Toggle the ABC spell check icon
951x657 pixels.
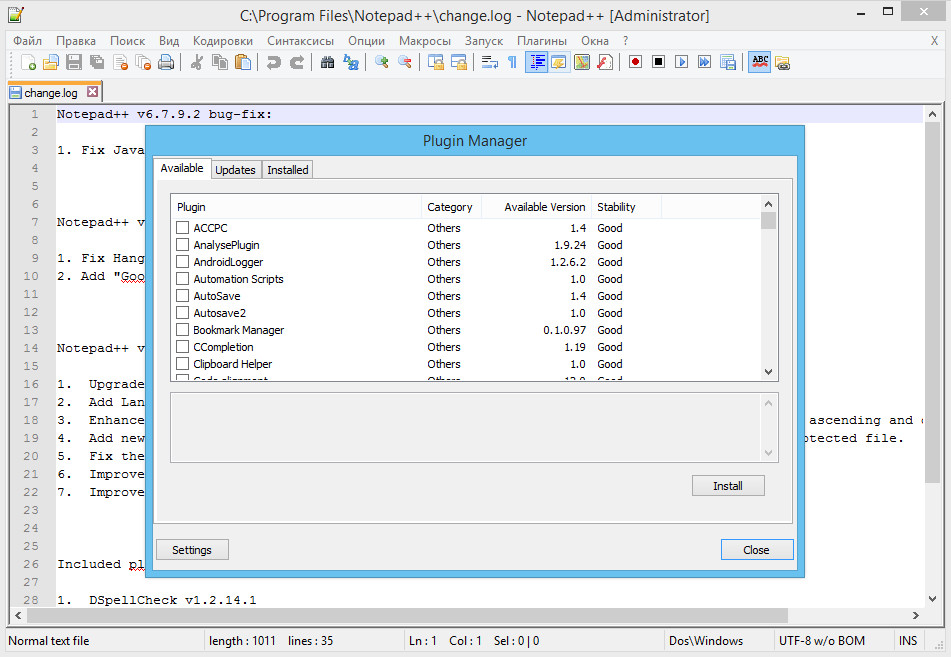tap(759, 62)
